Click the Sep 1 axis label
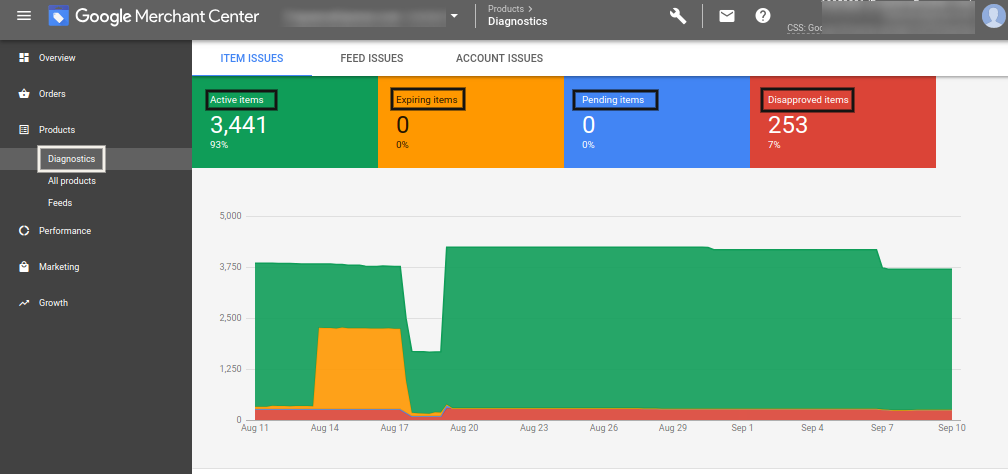The height and width of the screenshot is (474, 1008). tap(742, 428)
